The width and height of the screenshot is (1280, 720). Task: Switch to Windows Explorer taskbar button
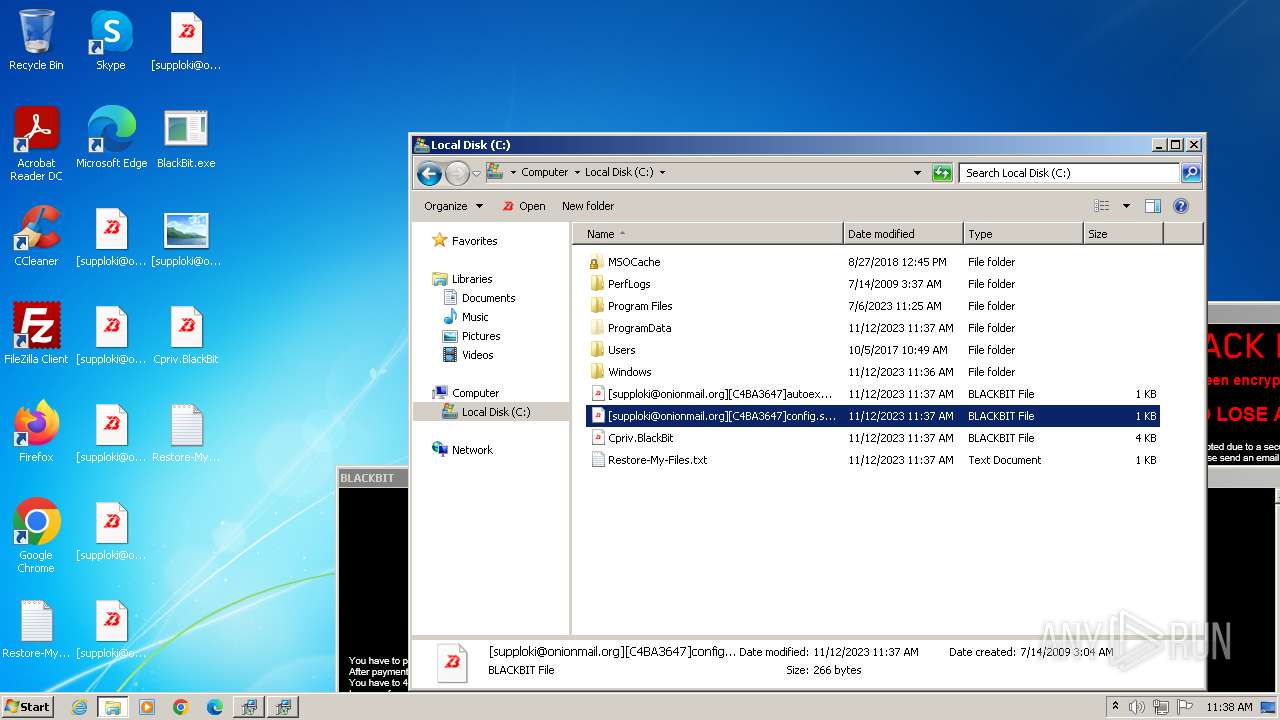[x=113, y=707]
